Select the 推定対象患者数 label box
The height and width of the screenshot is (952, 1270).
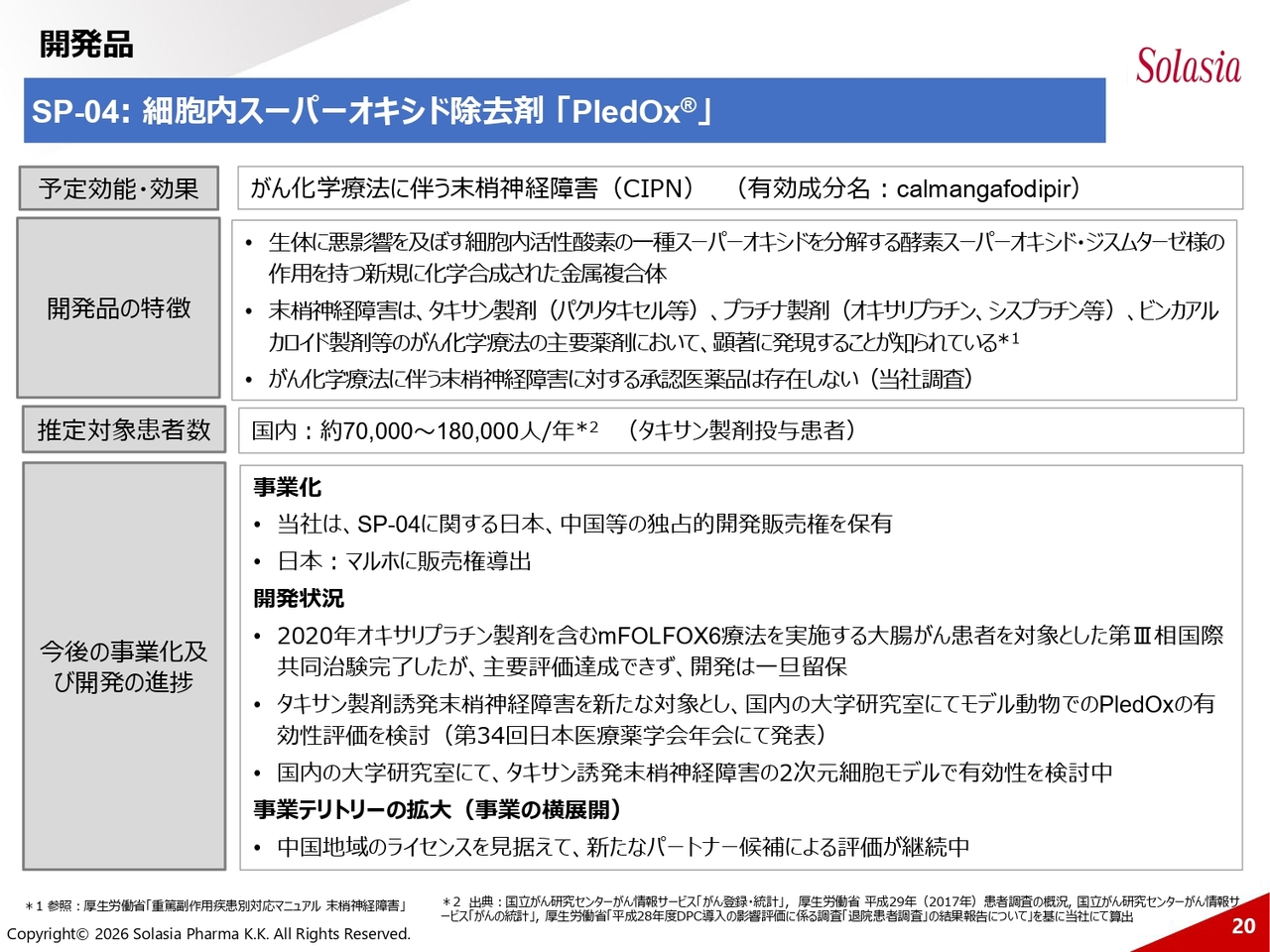point(124,430)
